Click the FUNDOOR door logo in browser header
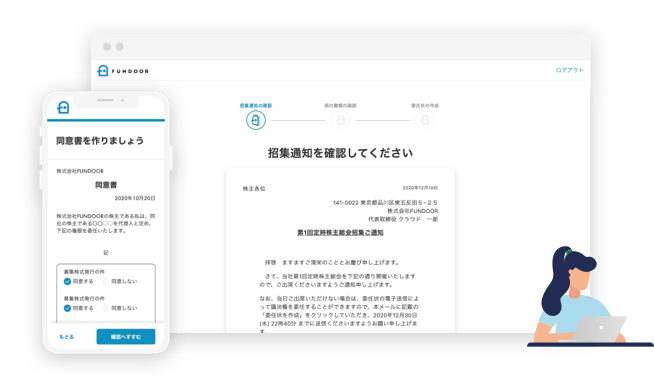Viewport: 654px width, 379px height. pos(103,71)
